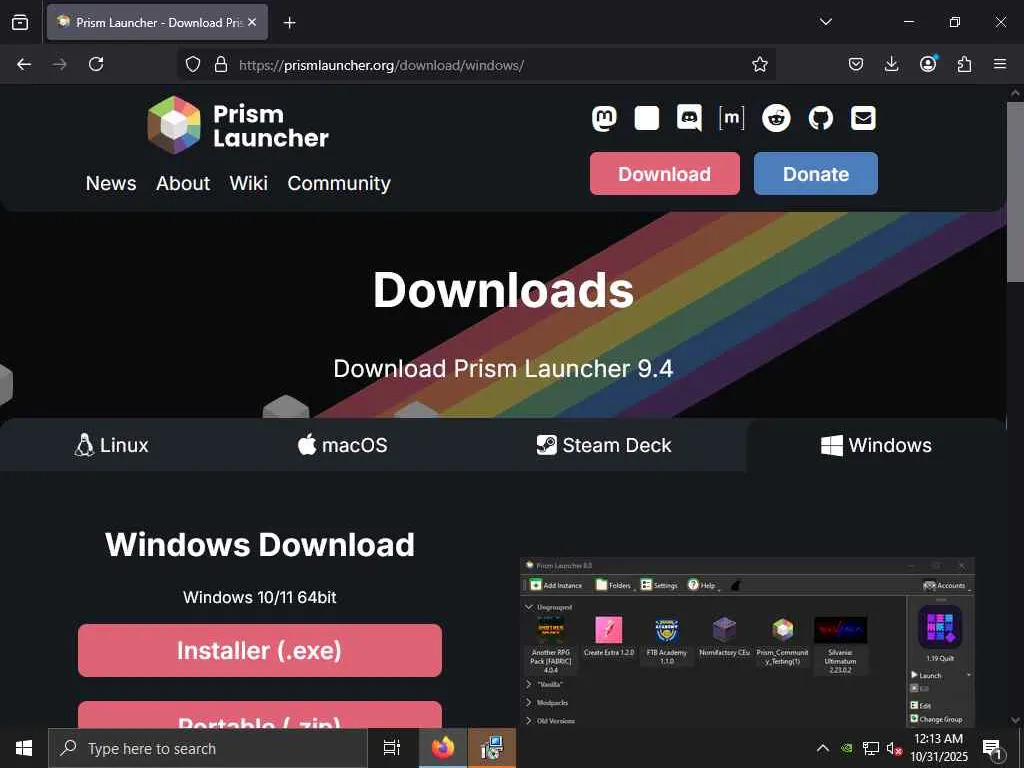Click the Prism Launcher title text
The width and height of the screenshot is (1024, 768).
pyautogui.click(x=270, y=126)
